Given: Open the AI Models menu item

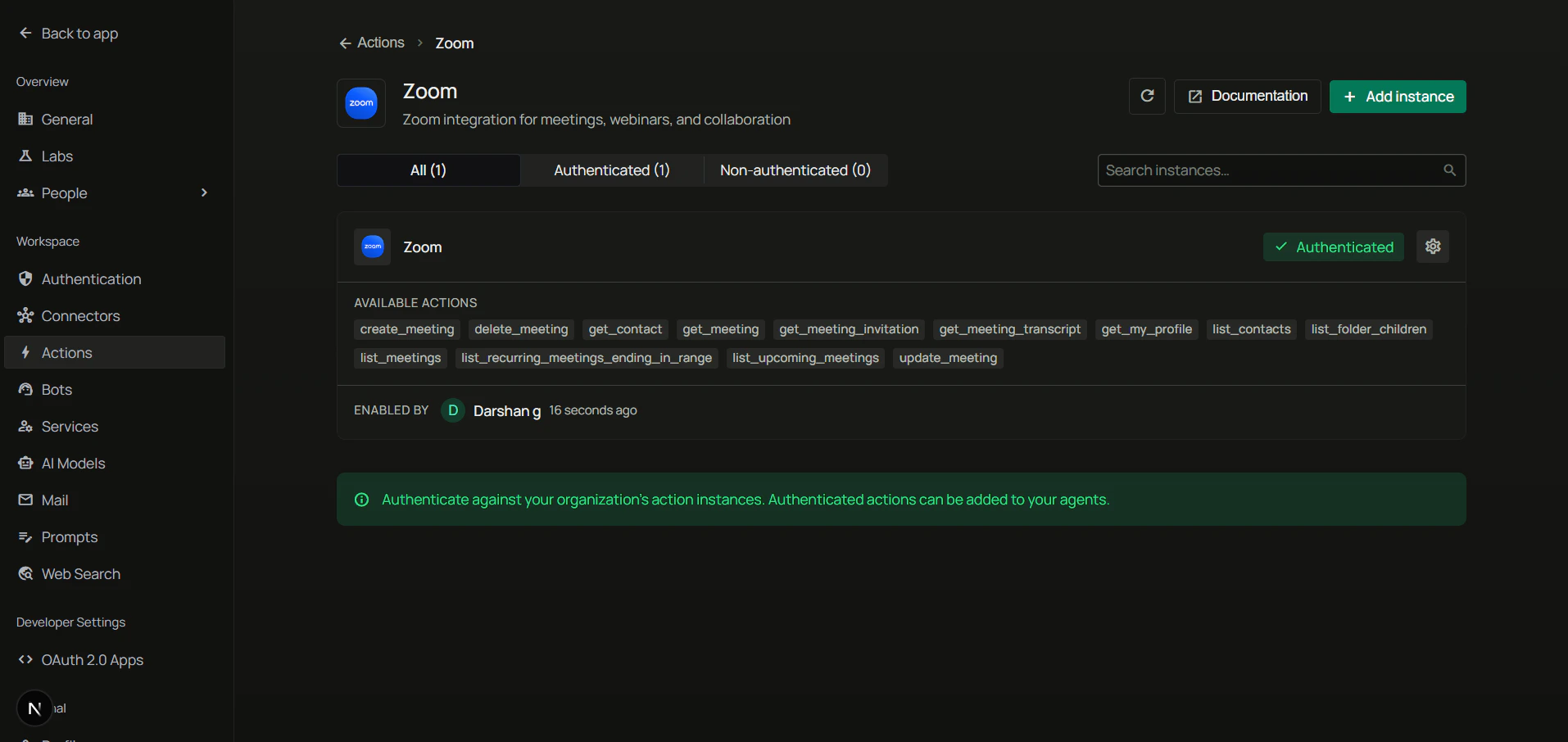Looking at the screenshot, I should (x=115, y=463).
